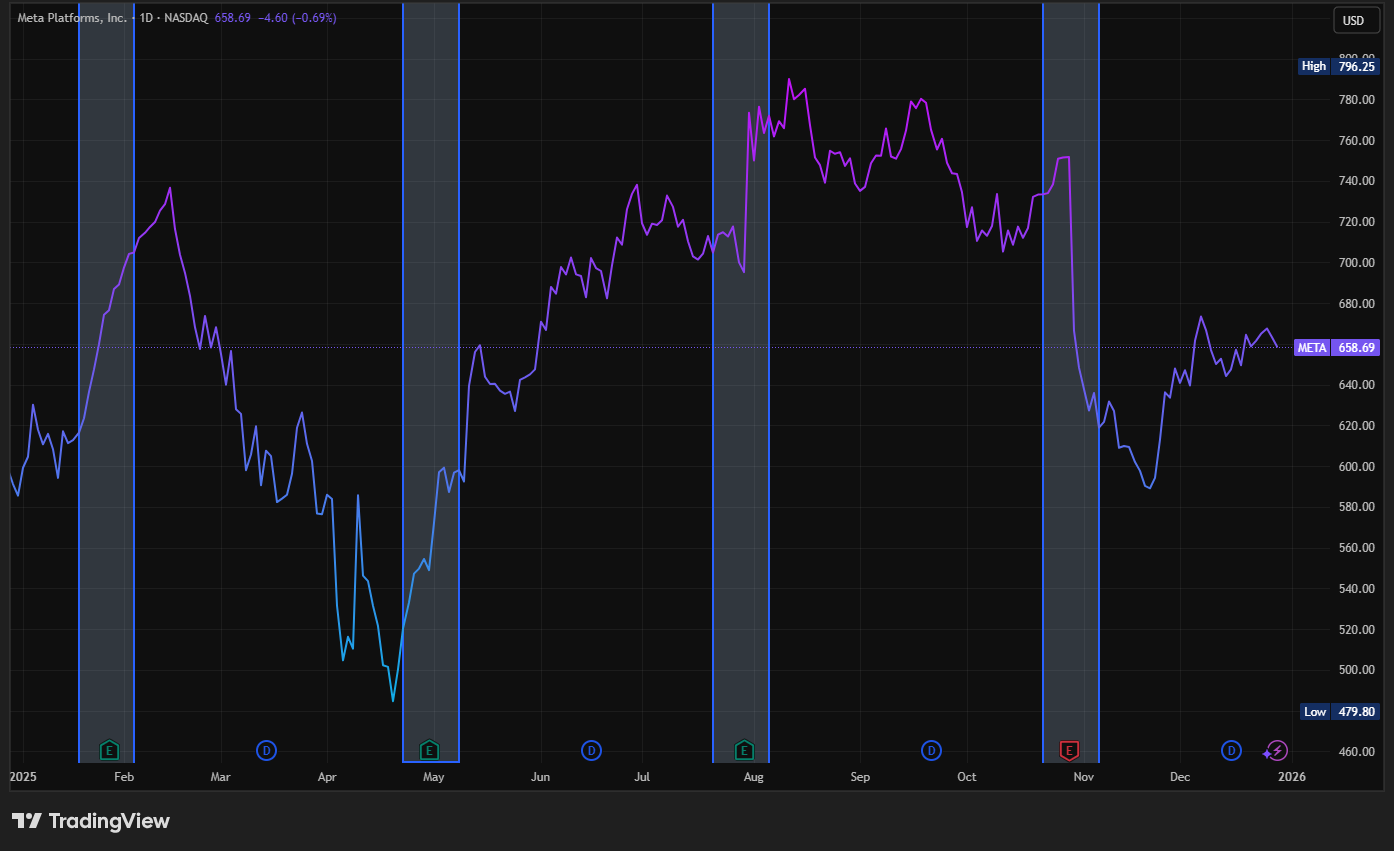Click the 2026 label on the time axis
This screenshot has height=851, width=1394.
click(x=1291, y=777)
